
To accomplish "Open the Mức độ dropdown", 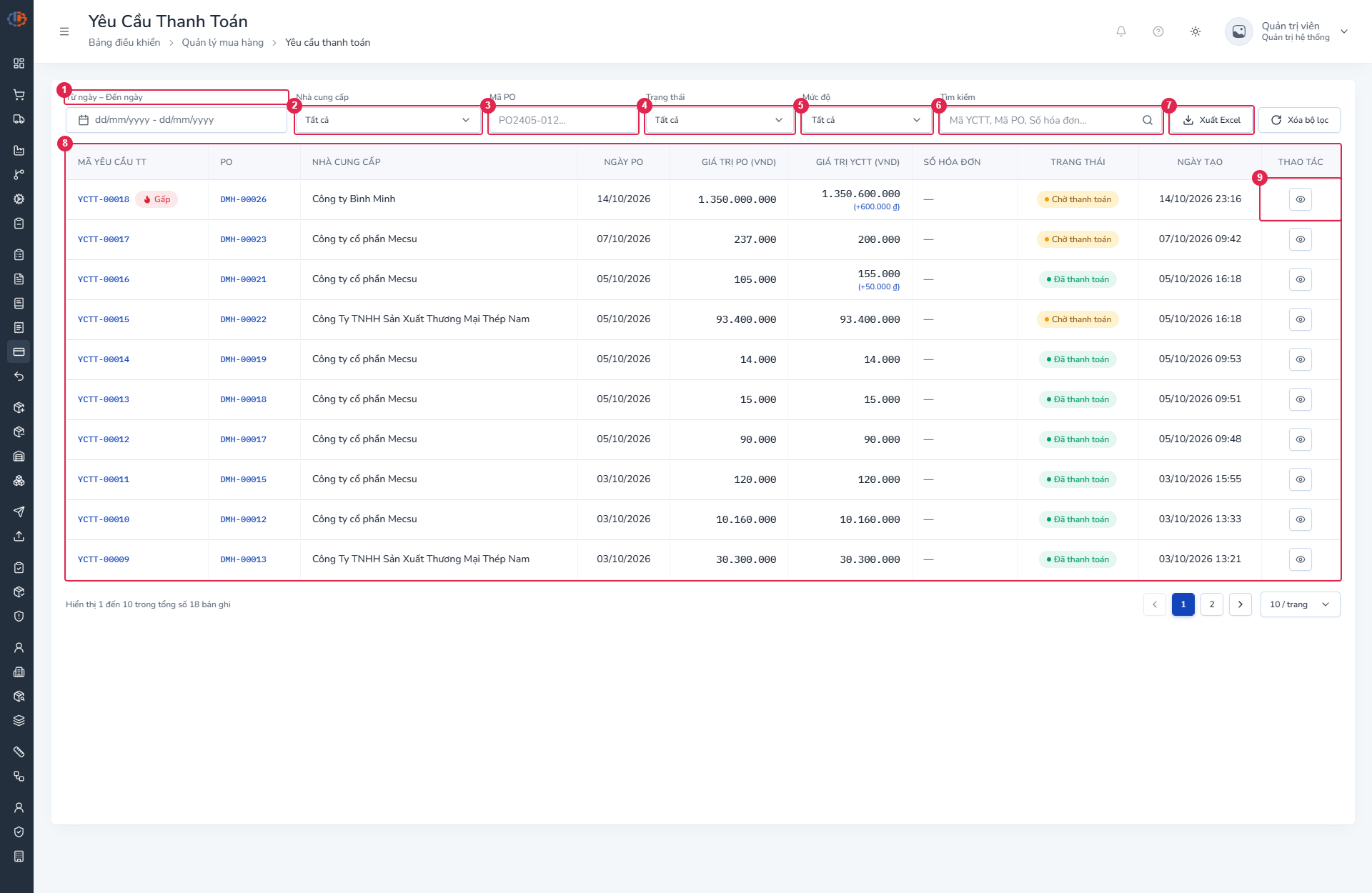I will [x=867, y=120].
